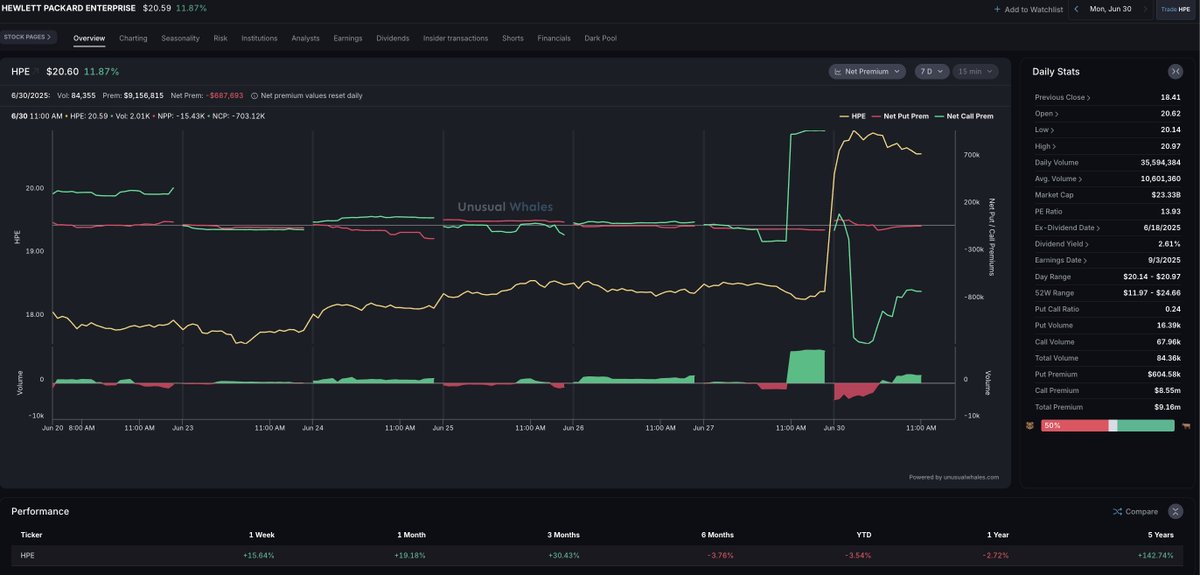This screenshot has height=575, width=1200.
Task: Click the Jun 30 label on chart axis
Action: pos(834,428)
